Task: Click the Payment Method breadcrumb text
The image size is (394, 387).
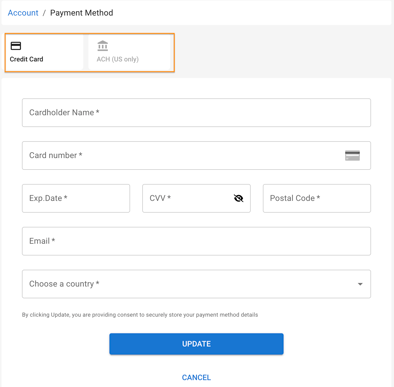Action: (x=82, y=13)
